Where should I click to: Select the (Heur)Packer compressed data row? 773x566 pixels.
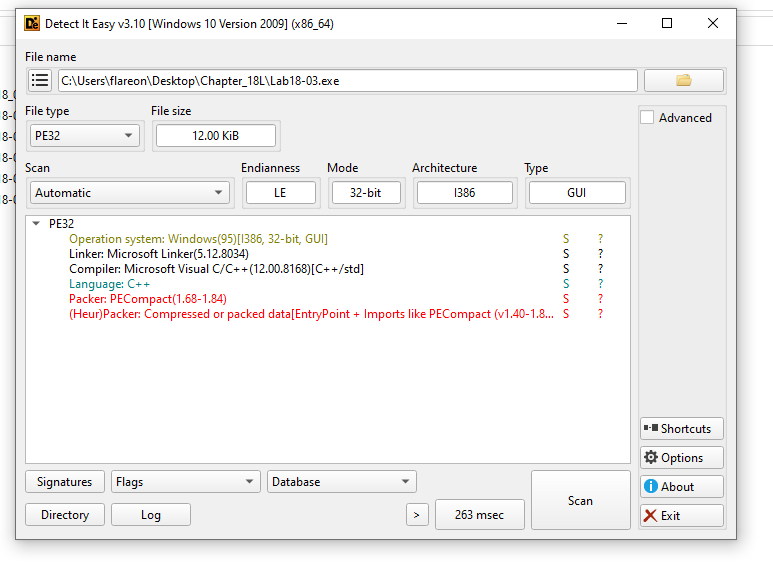click(311, 314)
